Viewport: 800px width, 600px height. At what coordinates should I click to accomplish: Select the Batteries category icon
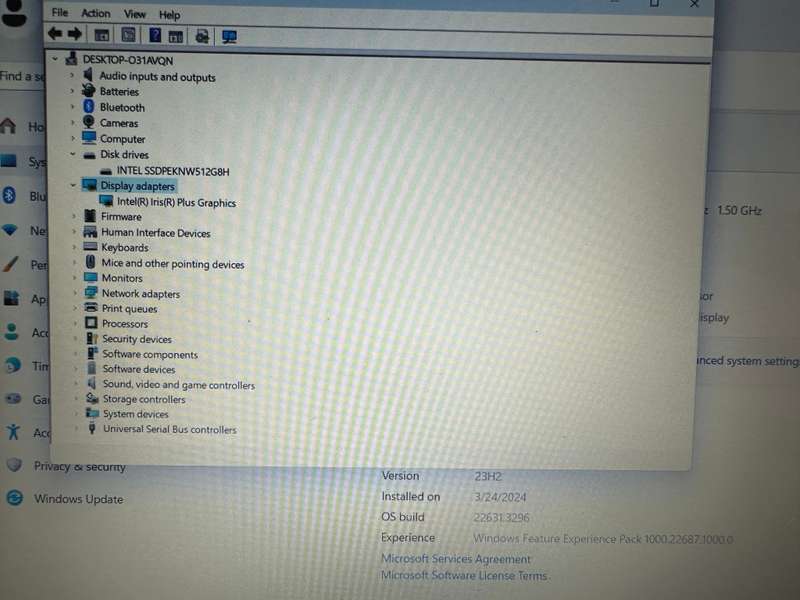coord(89,91)
